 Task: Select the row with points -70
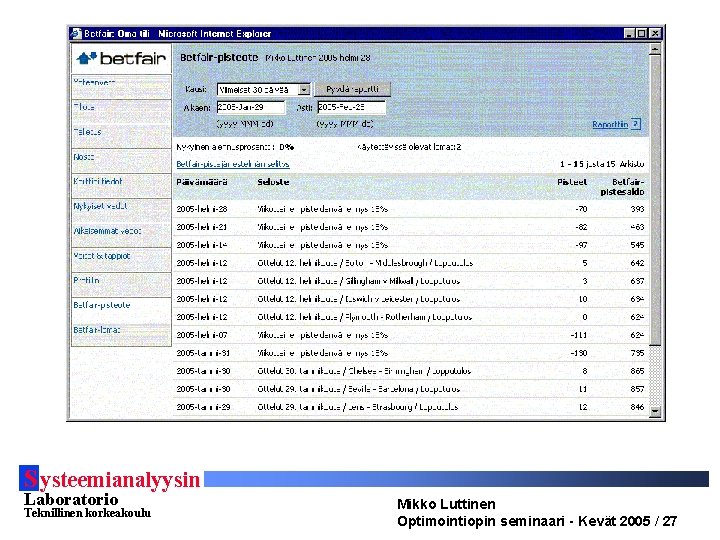point(410,209)
